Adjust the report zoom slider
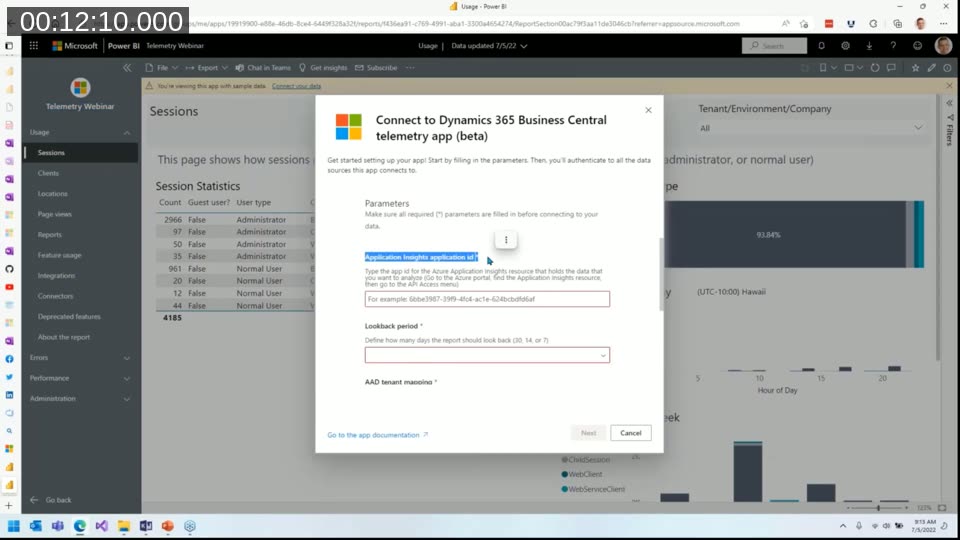Screen dimensions: 960x540 (878, 508)
